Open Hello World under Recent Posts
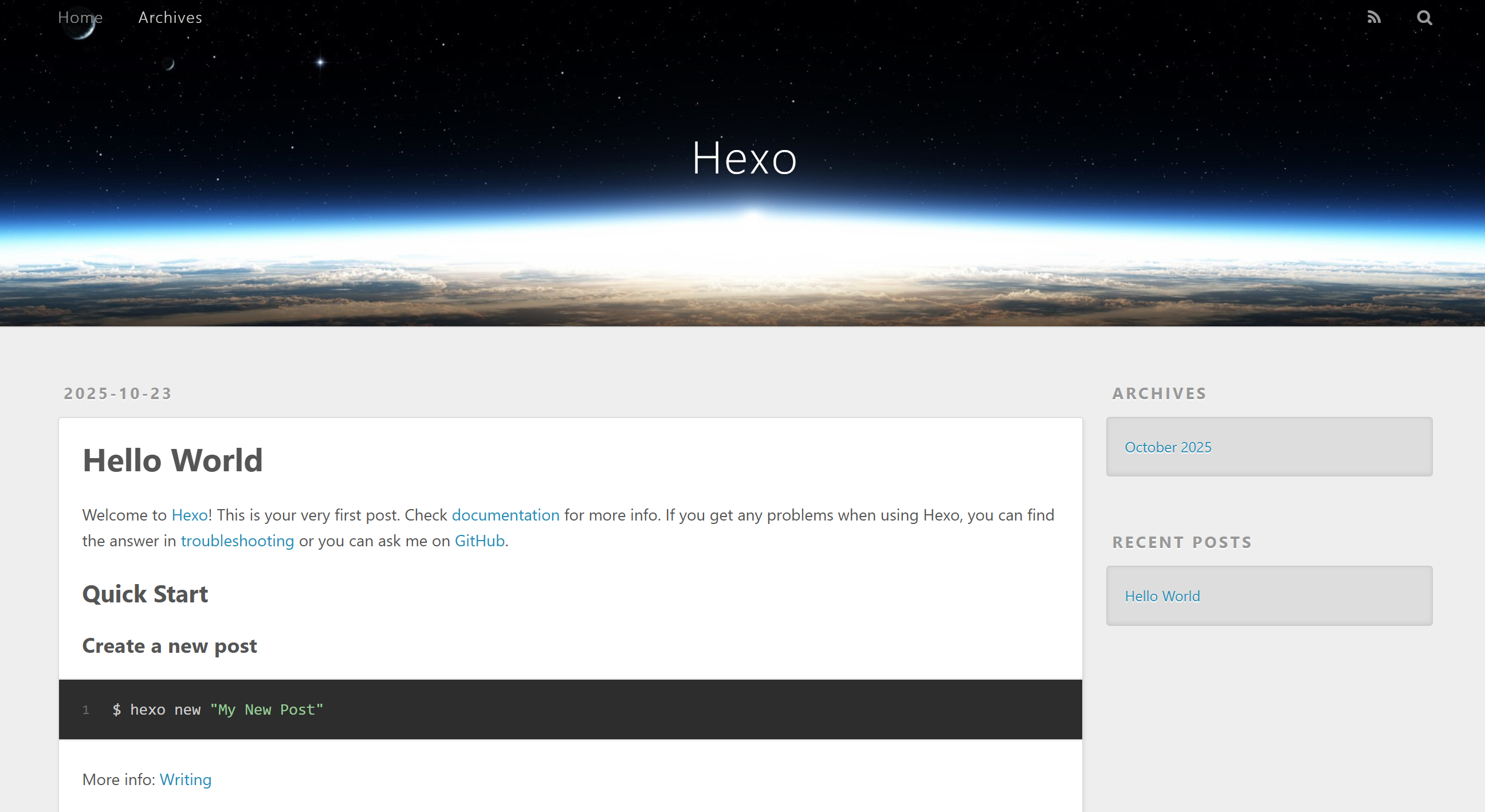Screen dimensions: 1485x812 (1162, 596)
